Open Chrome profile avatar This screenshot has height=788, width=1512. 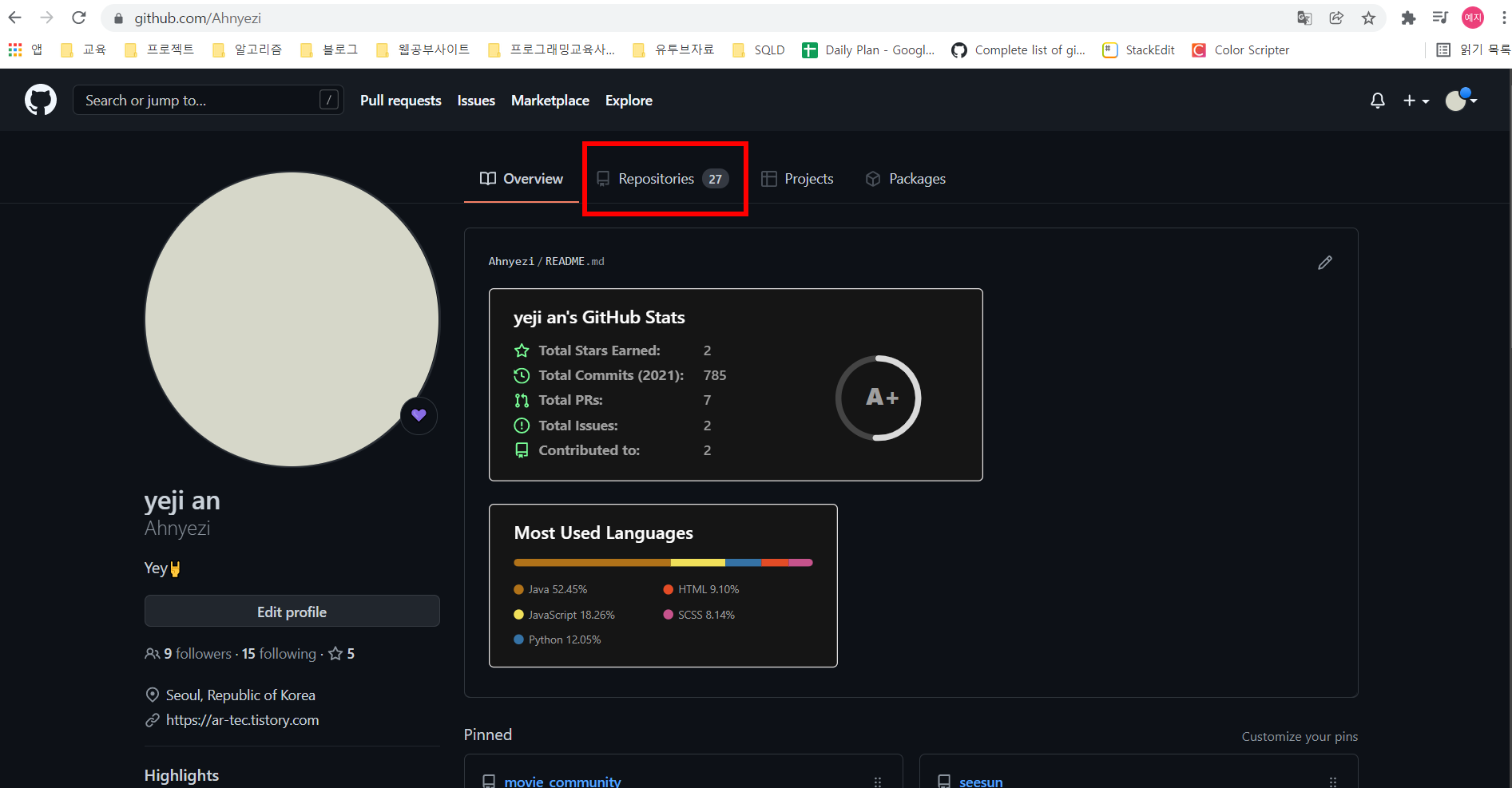(1473, 18)
